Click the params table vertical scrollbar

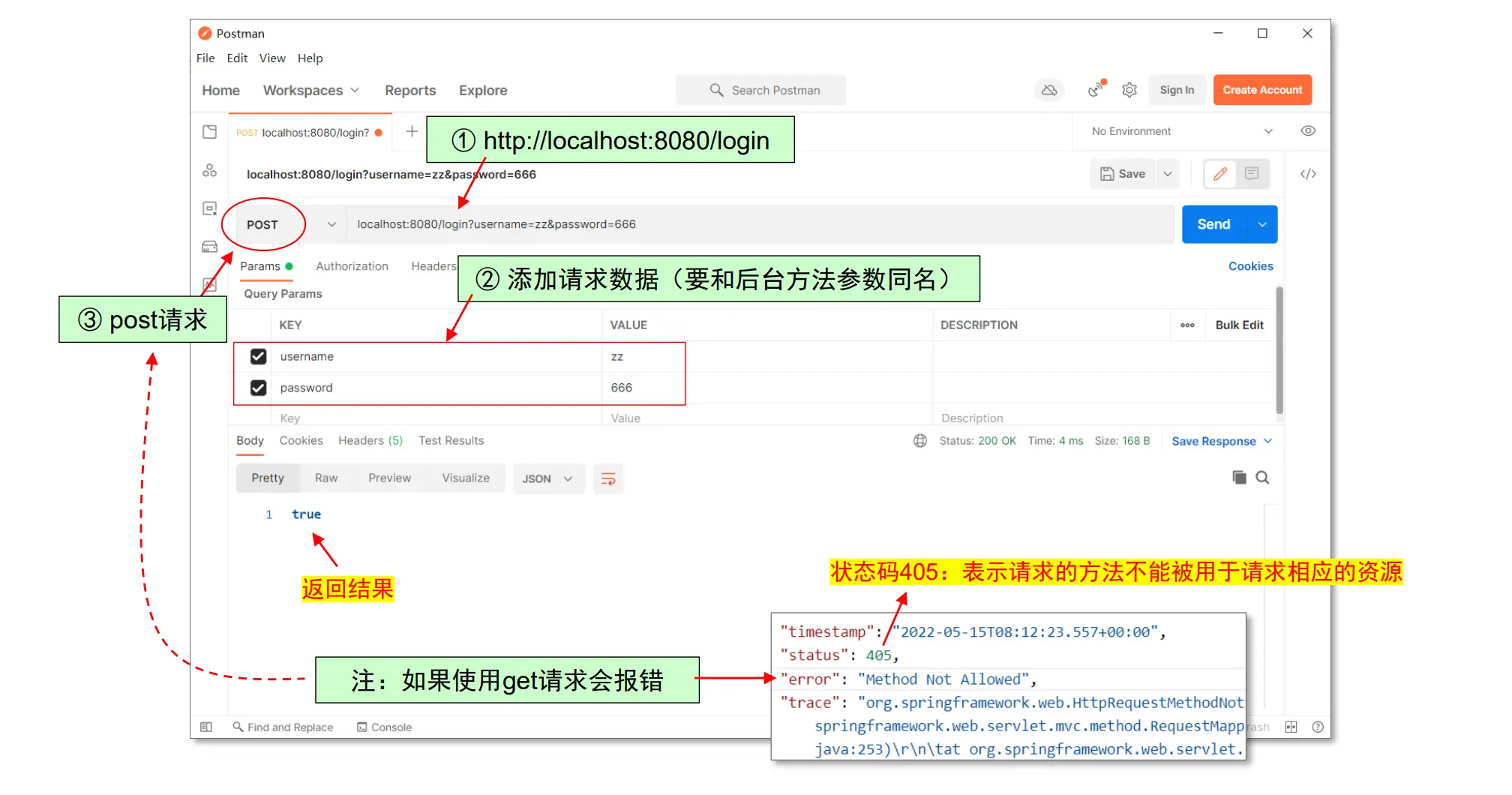(1279, 350)
